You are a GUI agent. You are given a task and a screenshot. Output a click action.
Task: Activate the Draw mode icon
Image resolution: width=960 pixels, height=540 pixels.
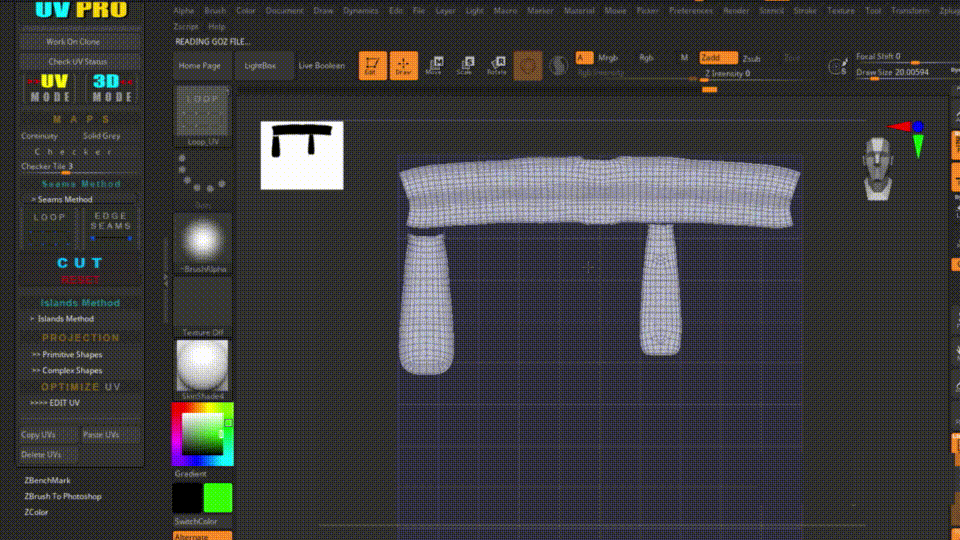pos(403,66)
